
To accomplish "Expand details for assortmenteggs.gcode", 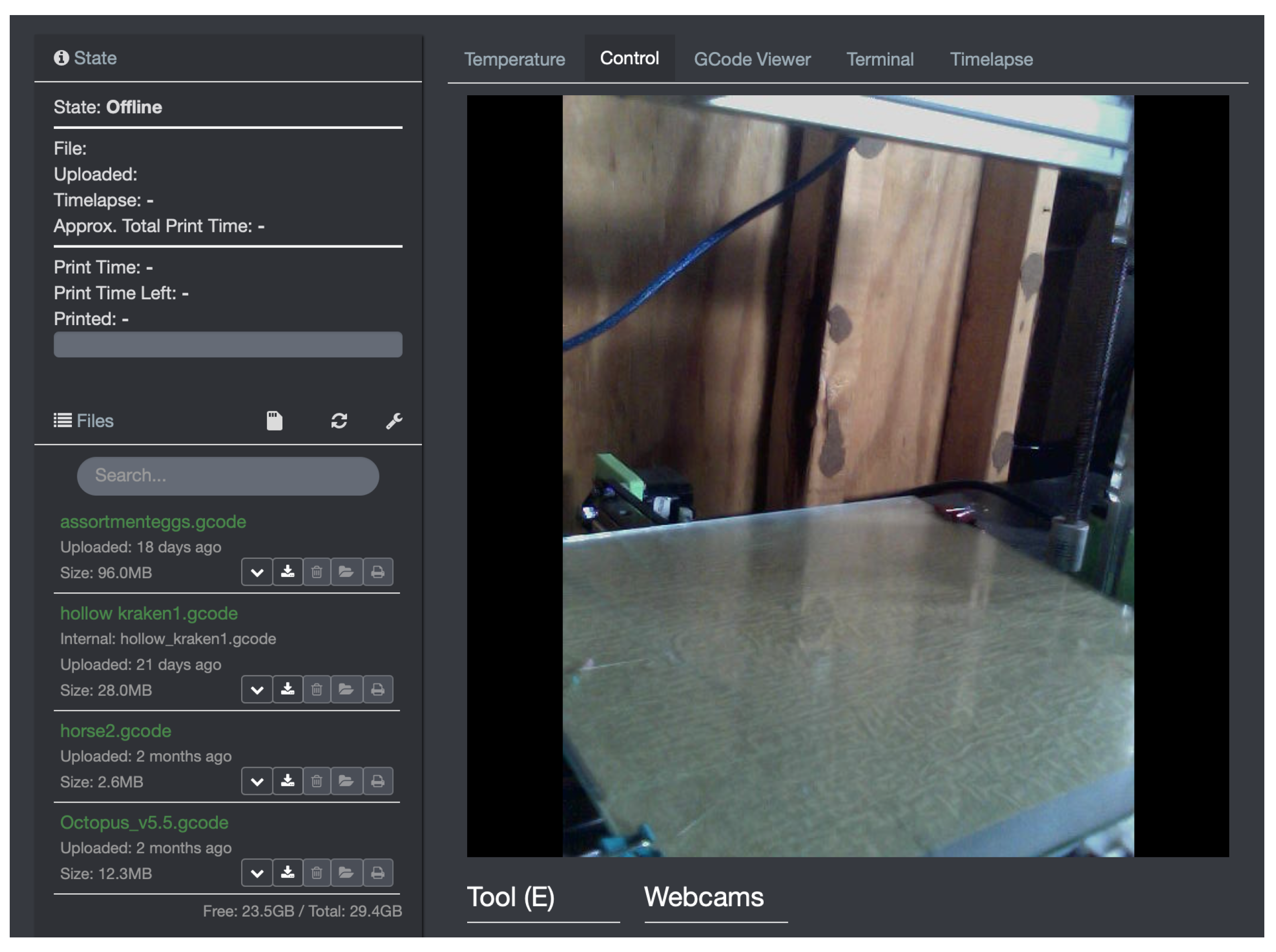I will [x=257, y=571].
